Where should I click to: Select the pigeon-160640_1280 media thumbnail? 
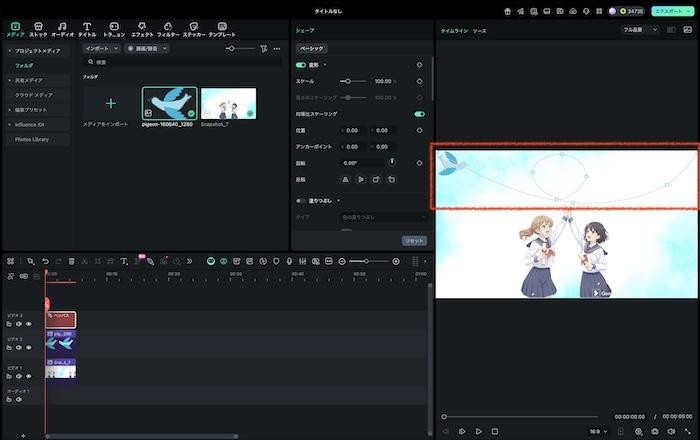click(169, 104)
